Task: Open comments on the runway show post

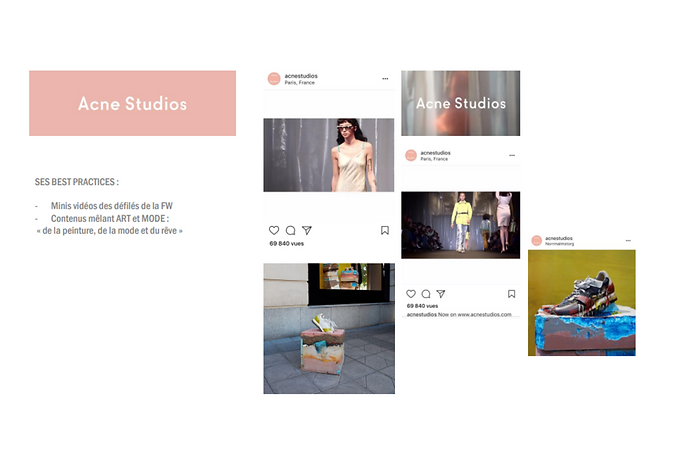Action: (426, 294)
